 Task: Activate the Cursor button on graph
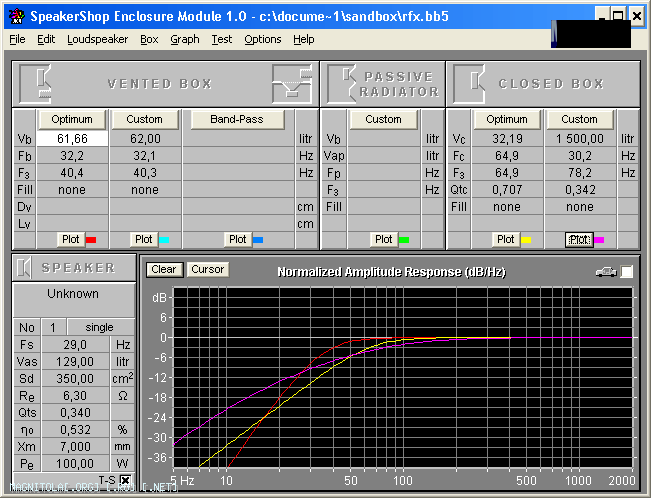point(208,270)
